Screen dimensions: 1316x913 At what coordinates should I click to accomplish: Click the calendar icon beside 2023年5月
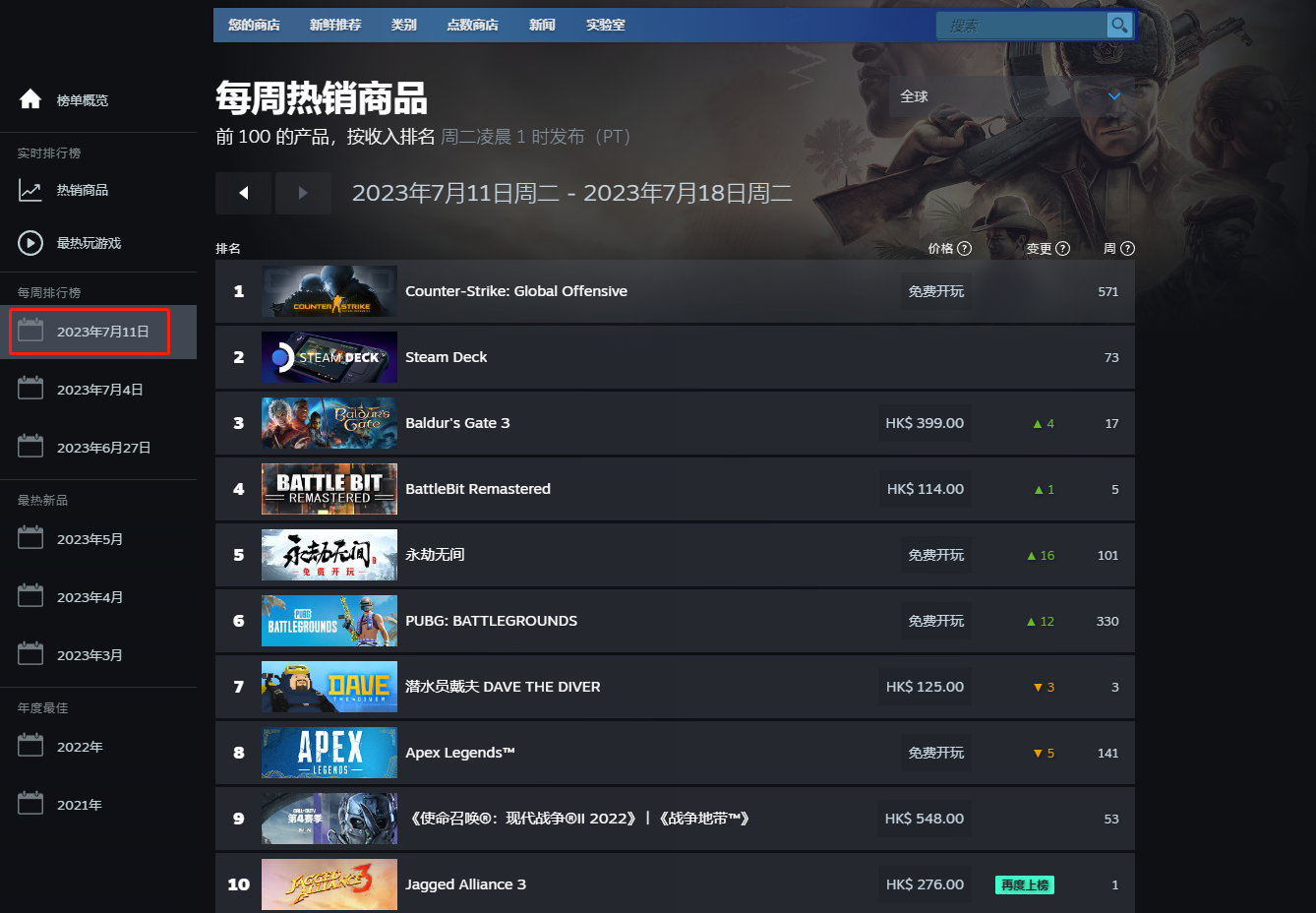point(30,538)
